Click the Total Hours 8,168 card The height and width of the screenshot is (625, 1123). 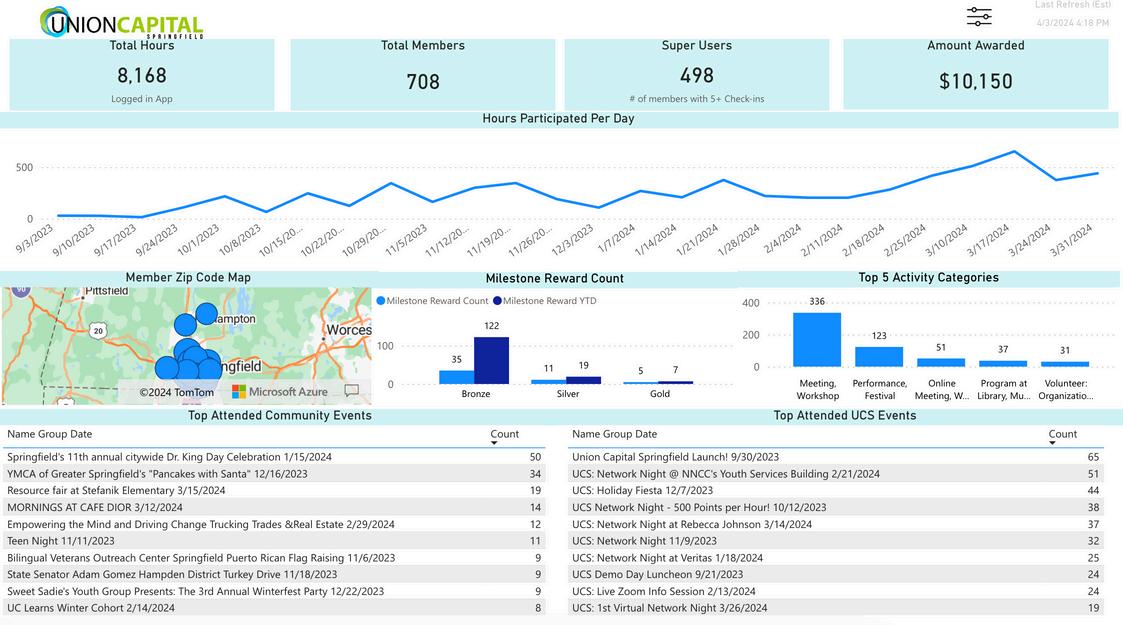pos(142,74)
